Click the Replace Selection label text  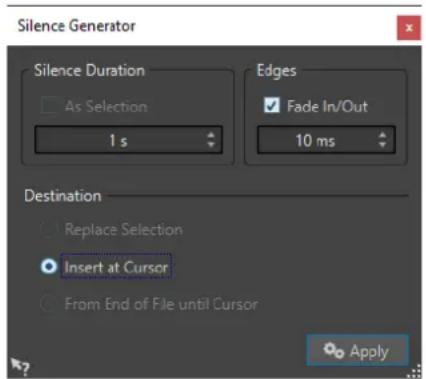124,229
